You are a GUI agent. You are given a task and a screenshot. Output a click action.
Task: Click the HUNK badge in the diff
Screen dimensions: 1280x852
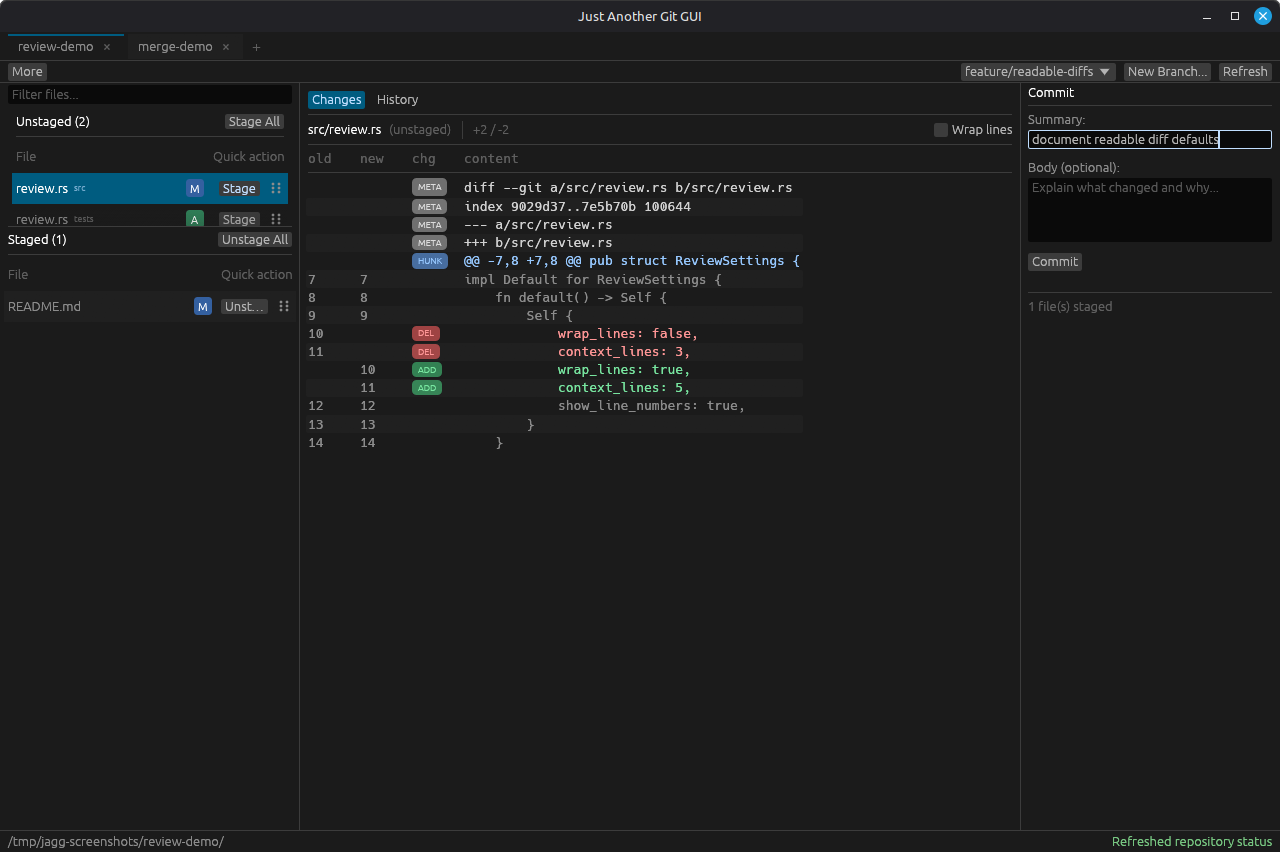[x=429, y=261]
